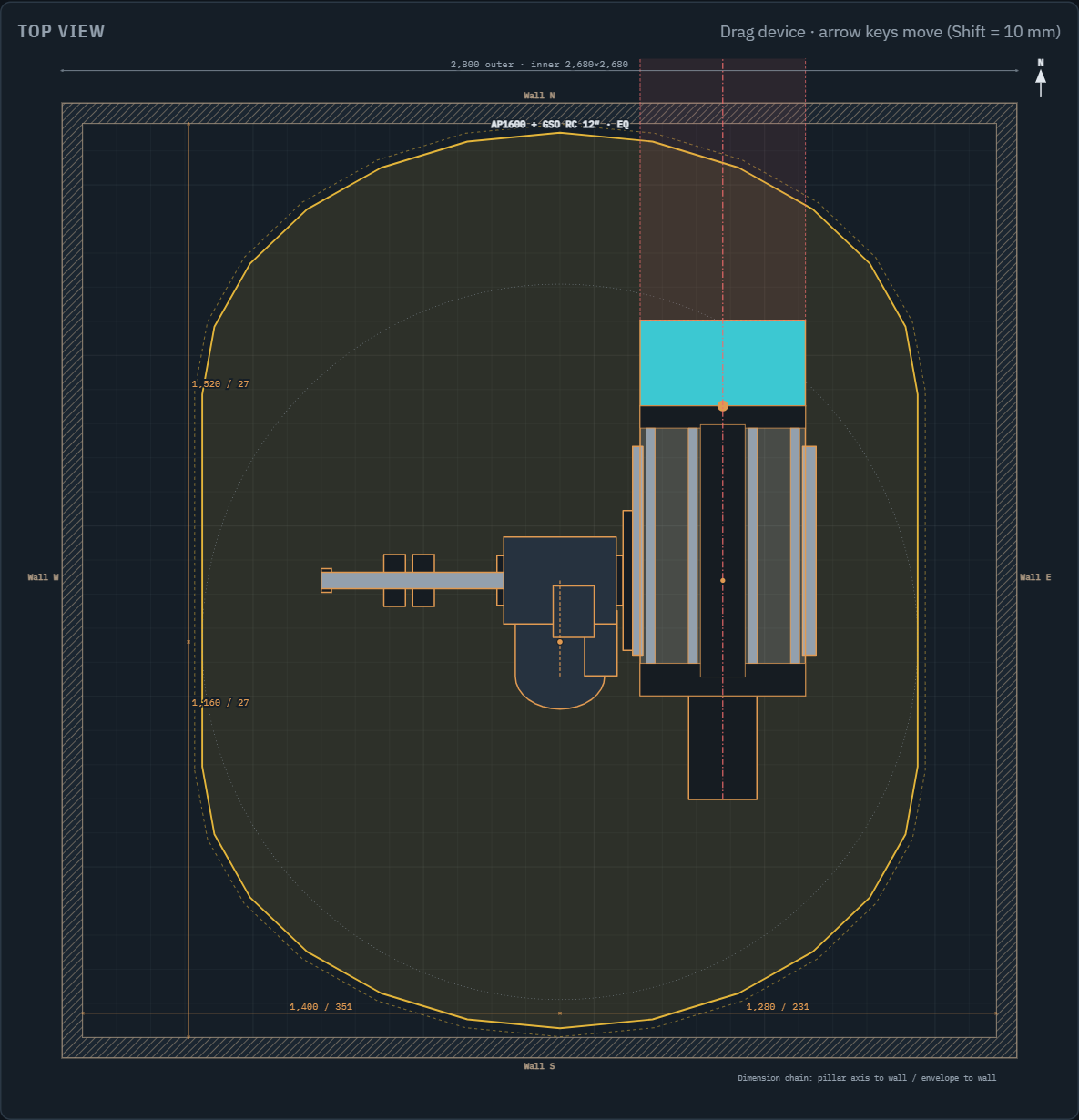The width and height of the screenshot is (1079, 1120).
Task: Click the AP1600 + GSO RC 12" · EQ label
Action: click(x=560, y=125)
